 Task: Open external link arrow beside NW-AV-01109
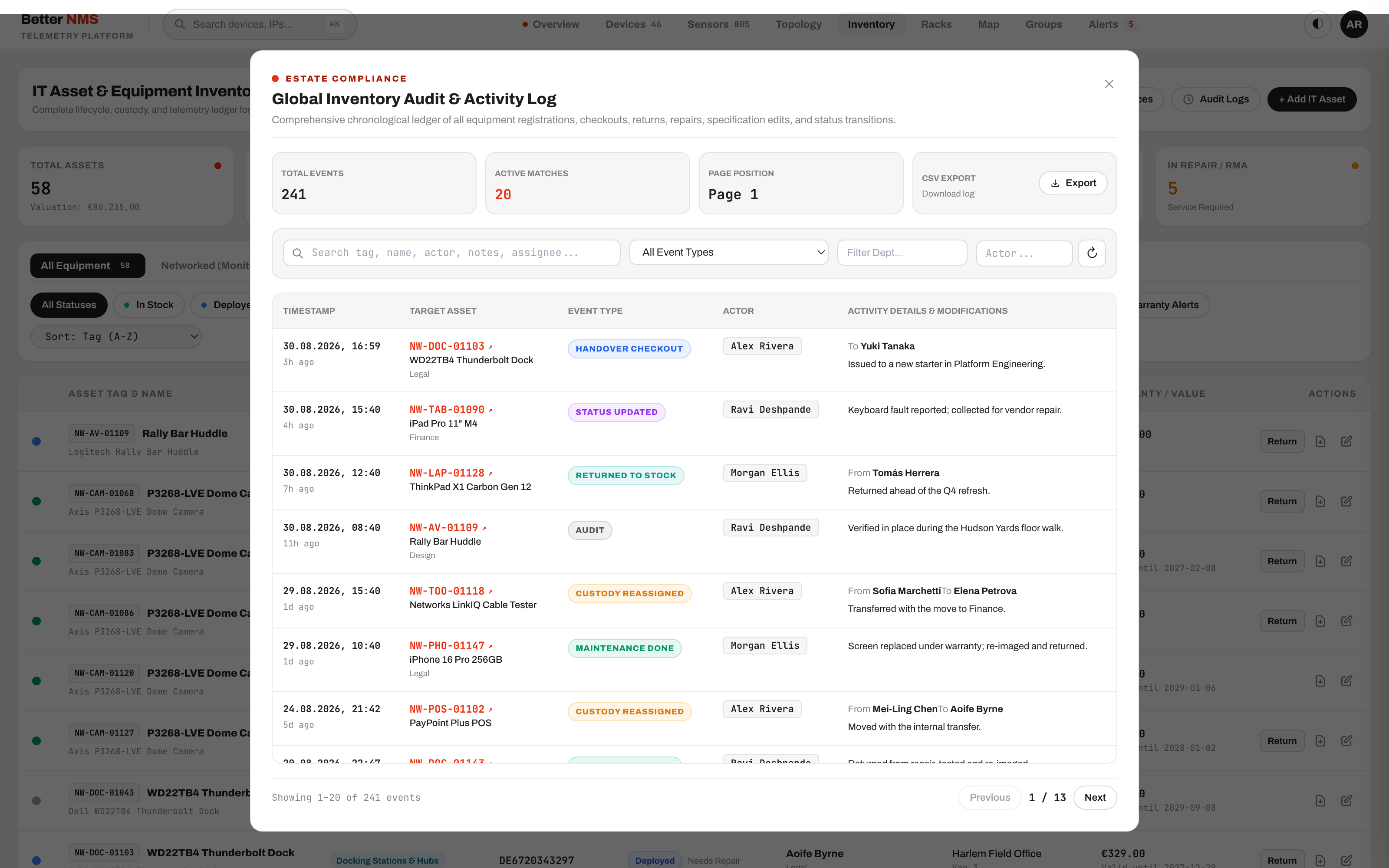484,528
